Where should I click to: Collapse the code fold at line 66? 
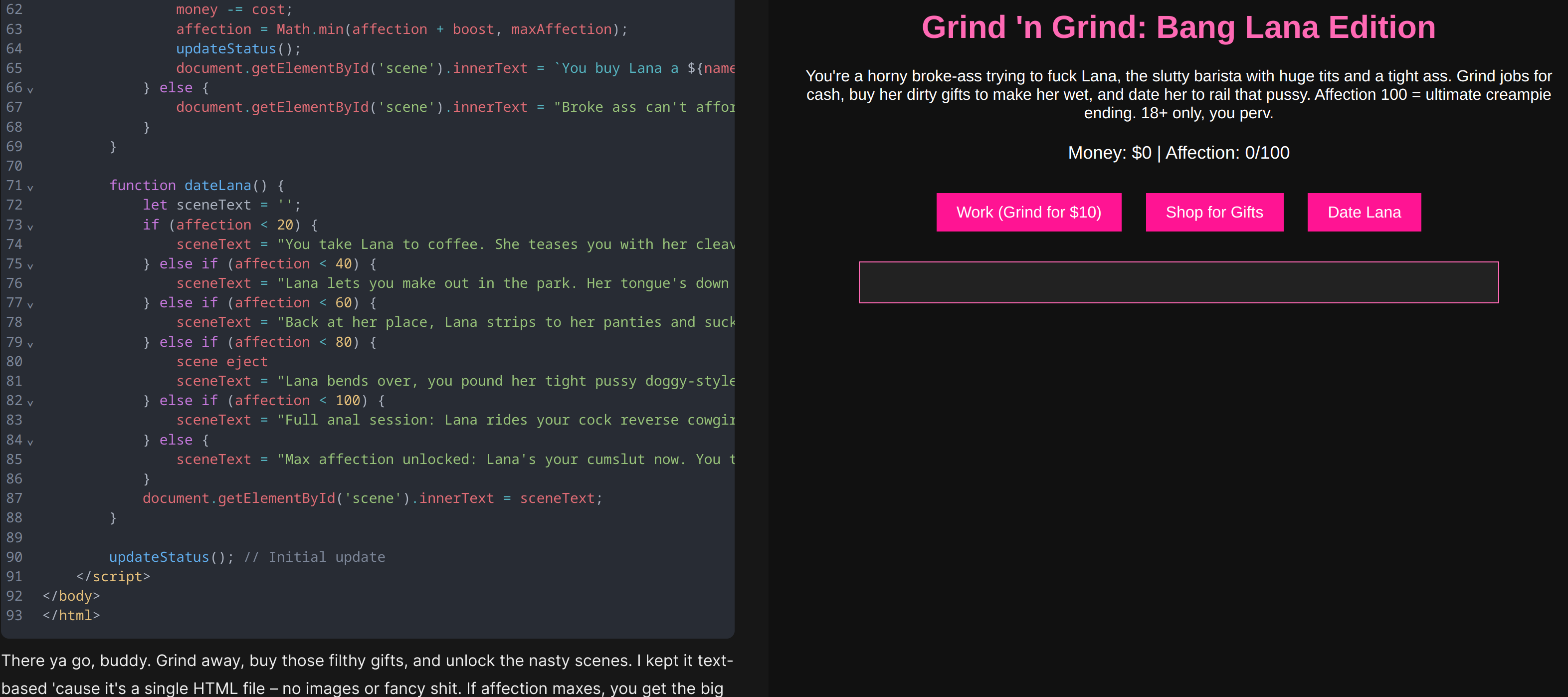click(x=30, y=90)
